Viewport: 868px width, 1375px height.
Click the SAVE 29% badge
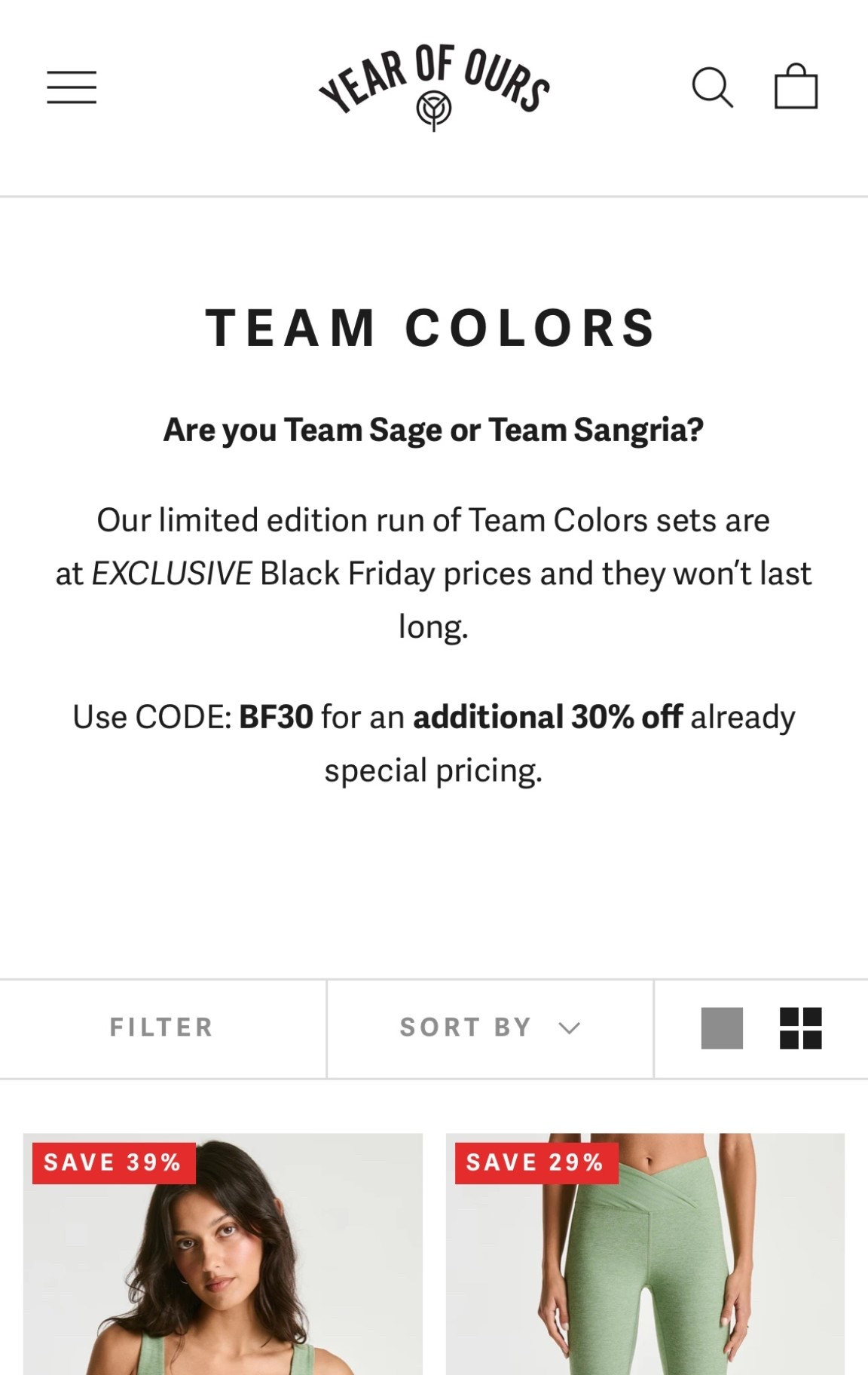[x=535, y=1162]
